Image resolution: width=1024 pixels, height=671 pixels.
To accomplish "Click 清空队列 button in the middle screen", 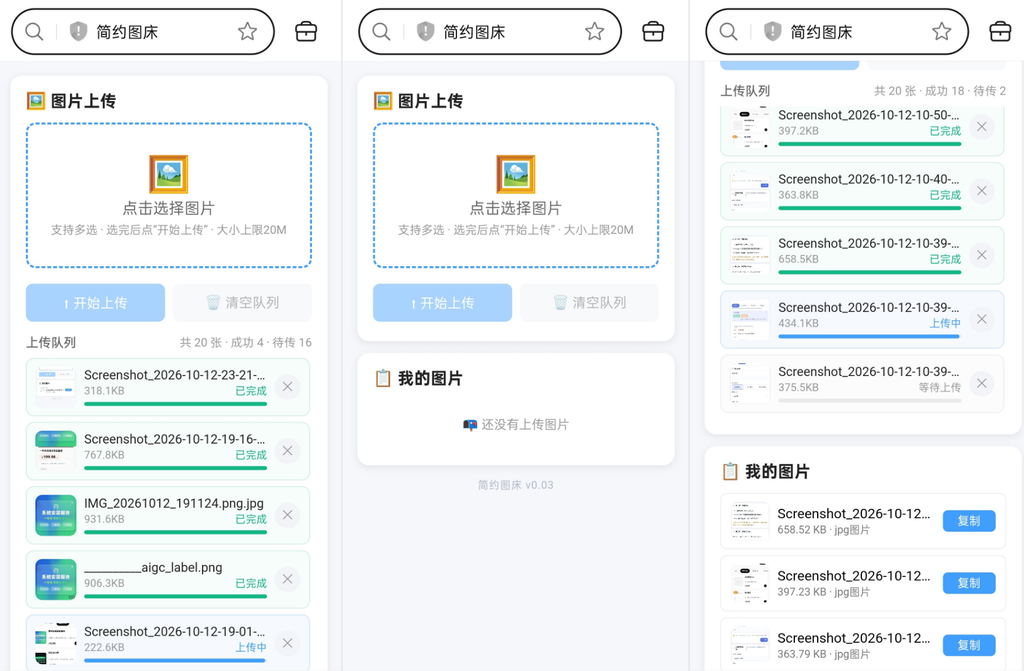I will tap(590, 303).
